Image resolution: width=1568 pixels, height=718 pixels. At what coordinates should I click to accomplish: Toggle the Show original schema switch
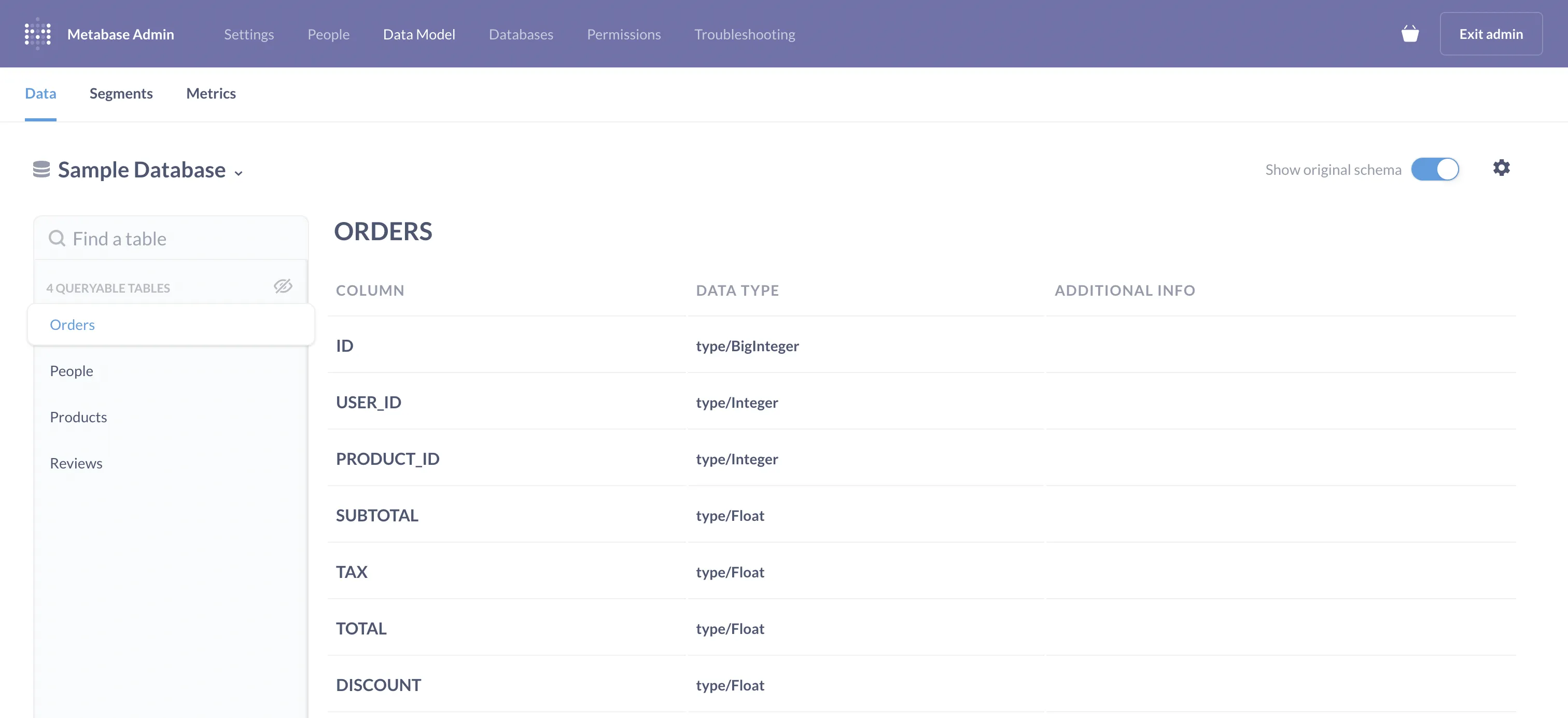click(1435, 169)
